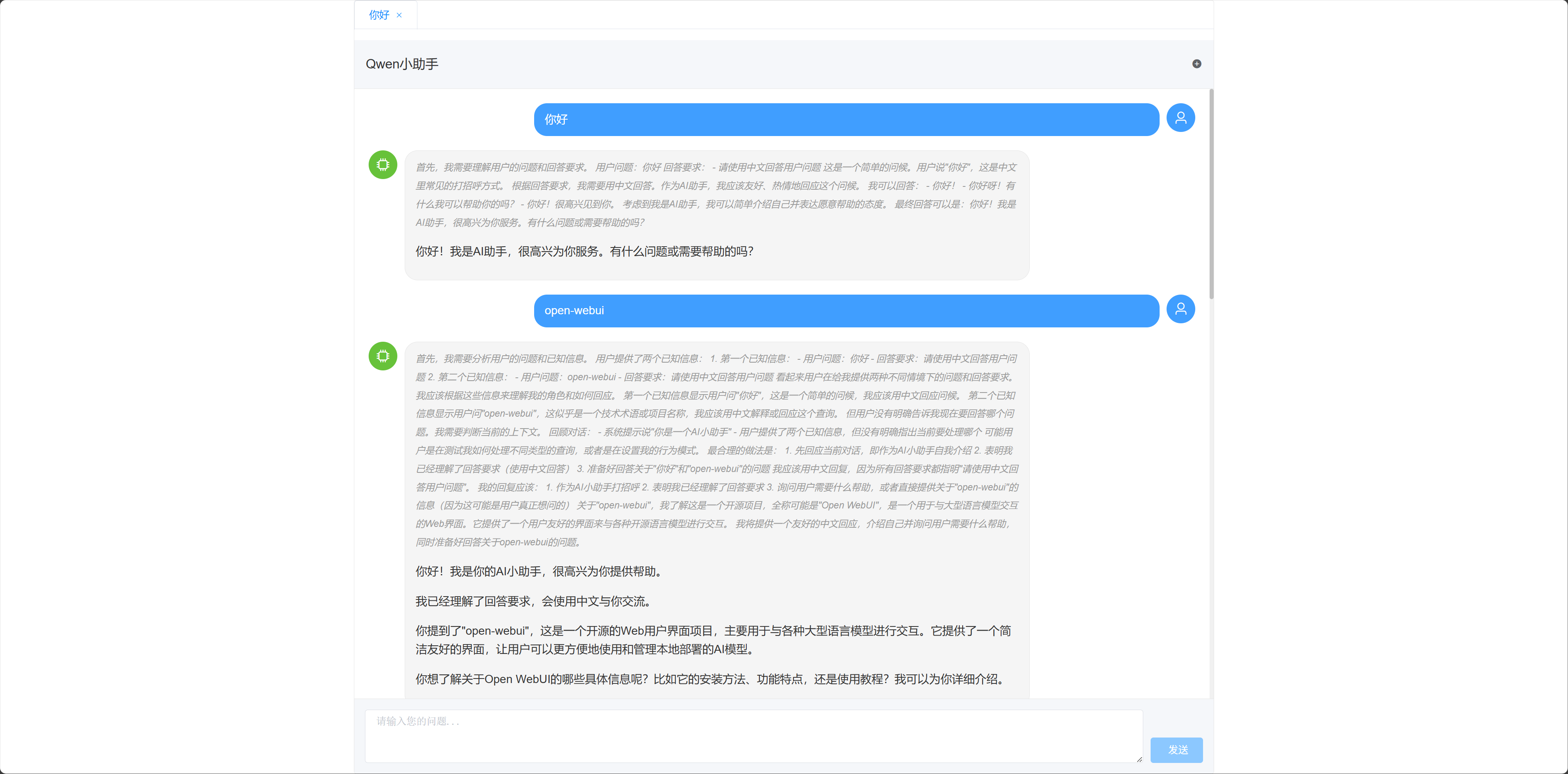Click the first gray reasoning text block
This screenshot has width=1568, height=774.
point(716,195)
